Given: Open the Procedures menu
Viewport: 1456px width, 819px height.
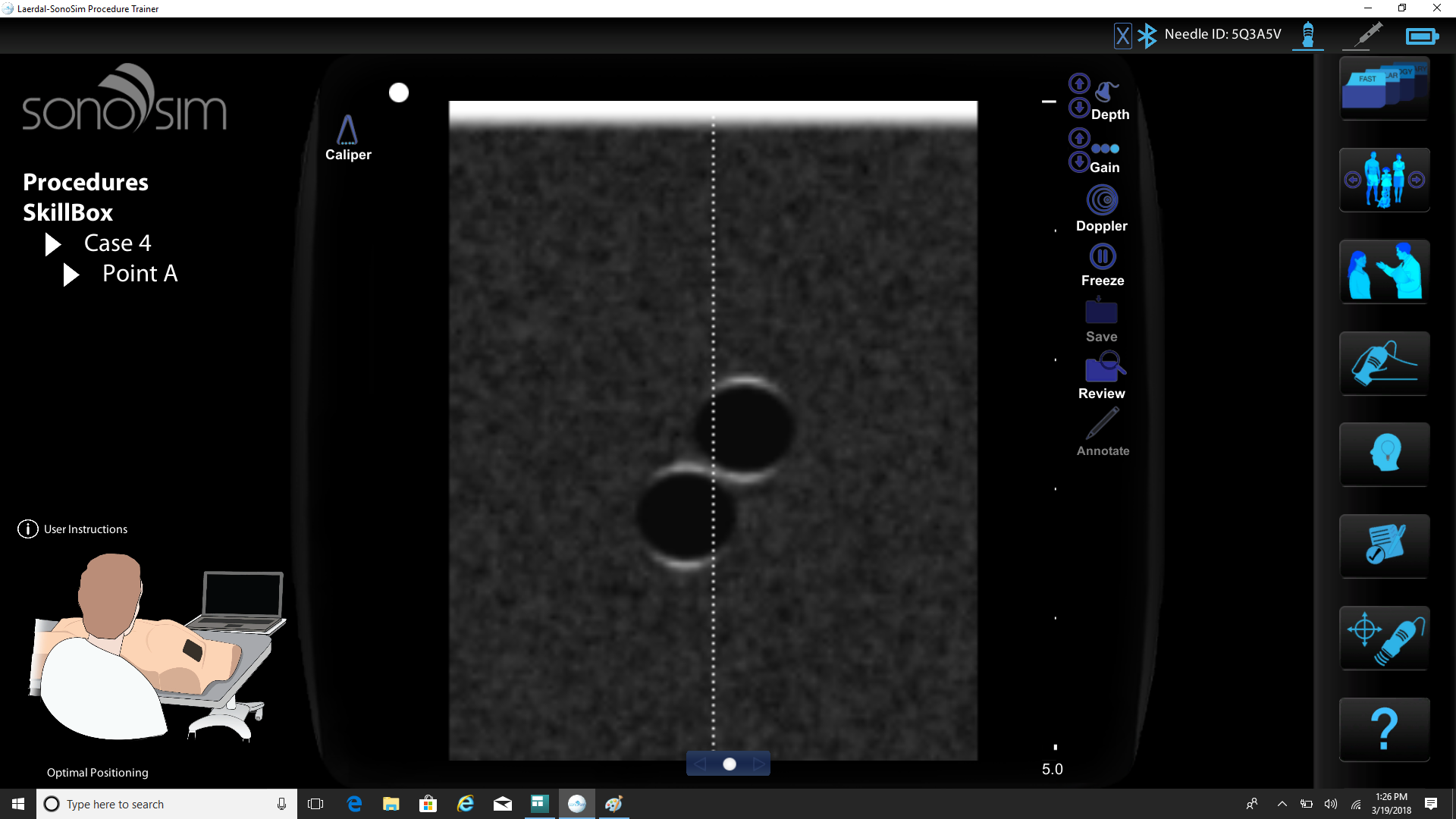Looking at the screenshot, I should click(86, 181).
